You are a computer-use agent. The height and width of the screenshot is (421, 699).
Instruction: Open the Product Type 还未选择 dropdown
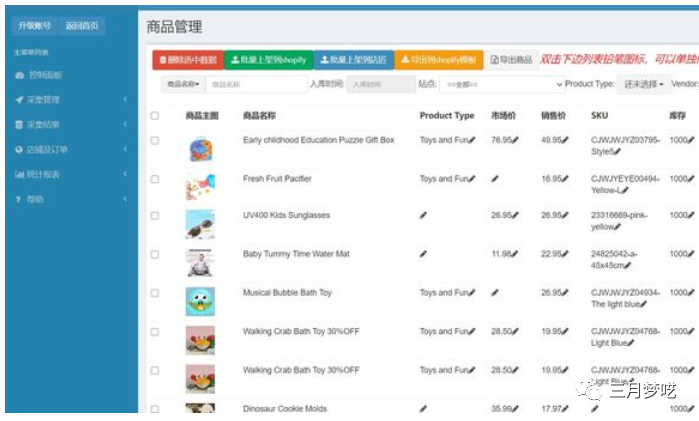[x=641, y=85]
